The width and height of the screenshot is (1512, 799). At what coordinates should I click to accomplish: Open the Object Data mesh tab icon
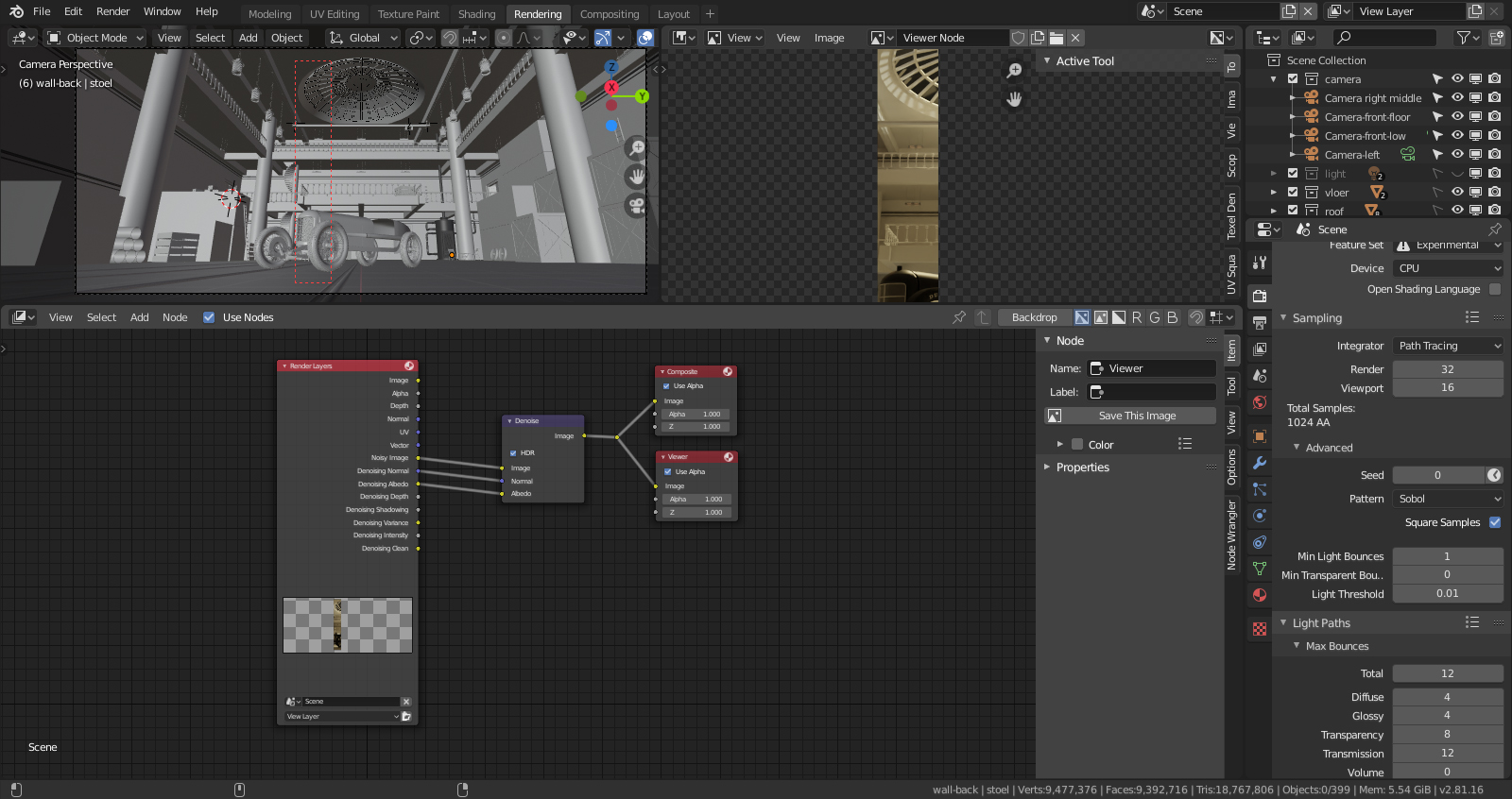tap(1260, 569)
